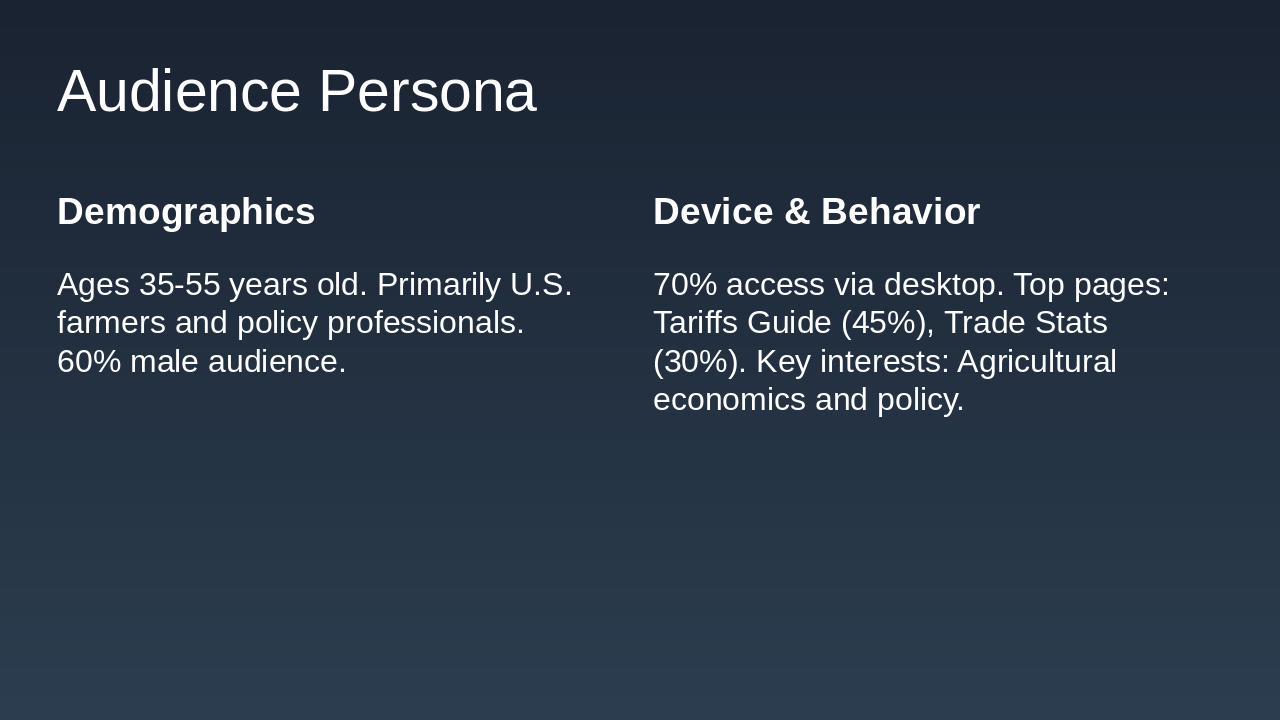This screenshot has height=720, width=1280.
Task: Click the 'Demographics' heading
Action: (x=186, y=212)
